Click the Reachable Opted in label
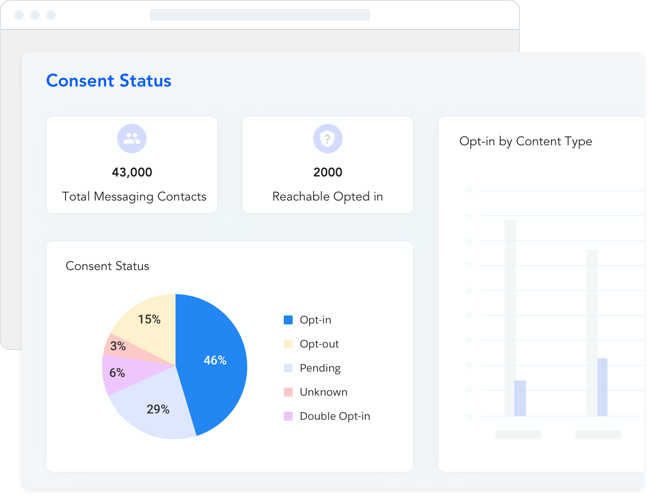 point(327,197)
